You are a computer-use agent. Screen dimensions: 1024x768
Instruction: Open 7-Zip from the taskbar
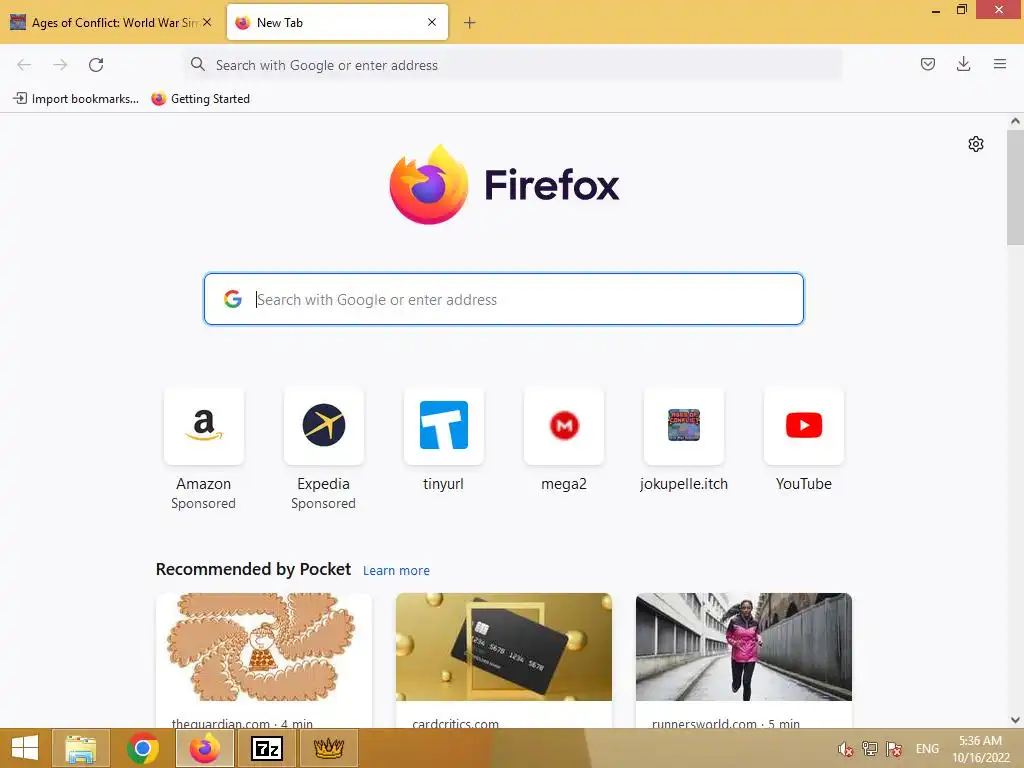266,748
